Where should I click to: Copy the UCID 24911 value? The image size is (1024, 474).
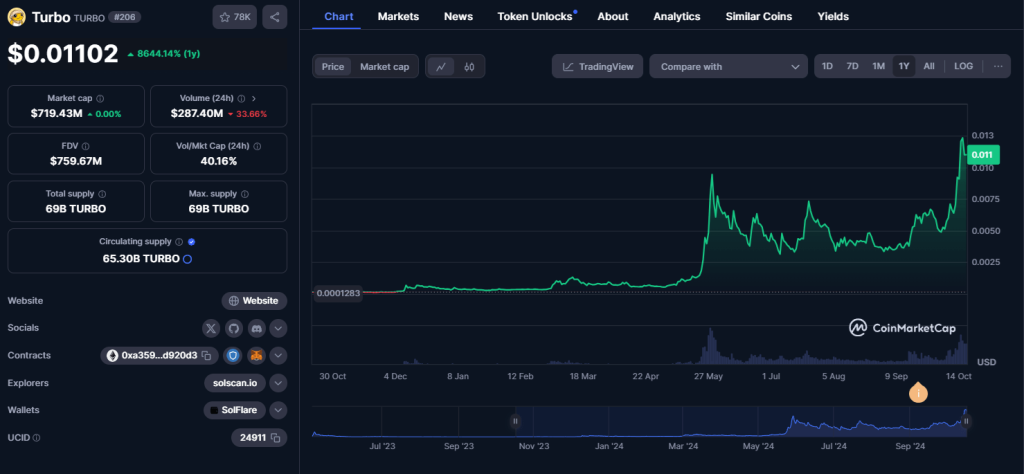(x=276, y=437)
